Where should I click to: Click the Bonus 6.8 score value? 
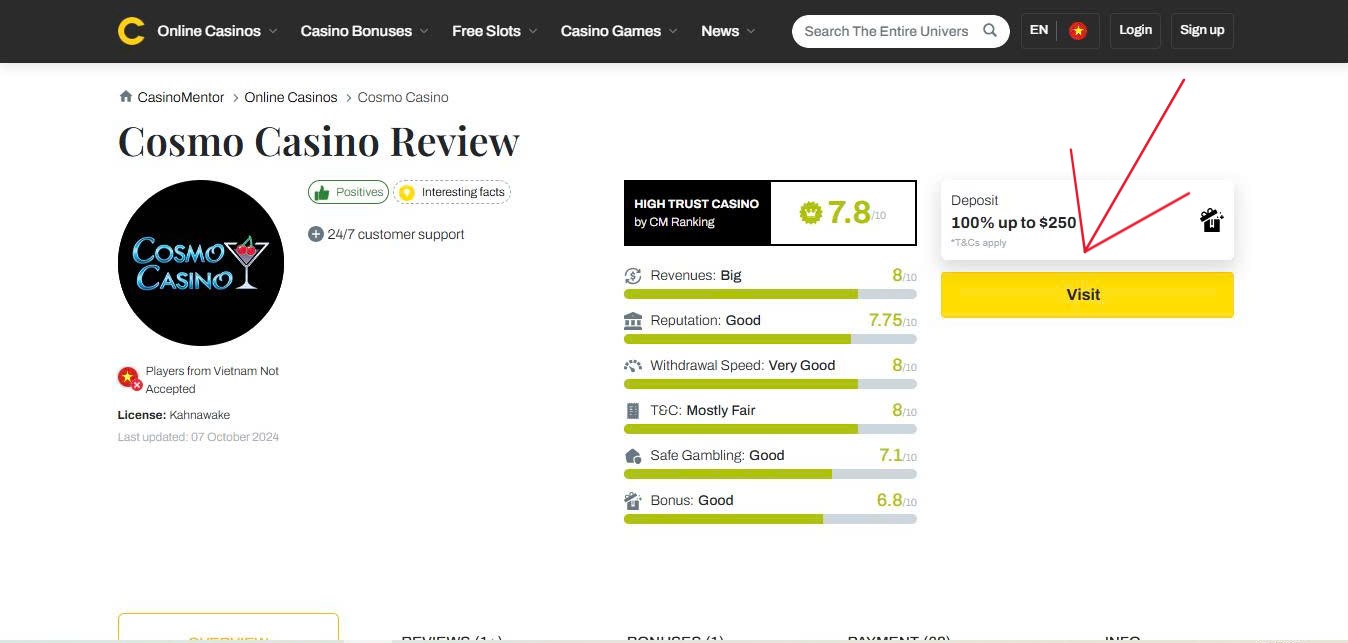pyautogui.click(x=890, y=500)
